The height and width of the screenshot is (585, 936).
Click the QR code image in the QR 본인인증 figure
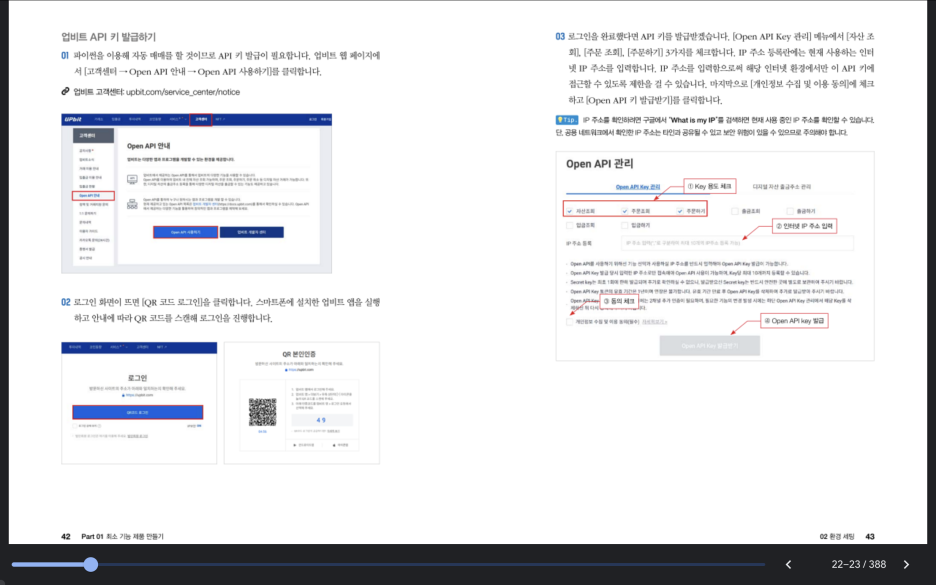(263, 412)
